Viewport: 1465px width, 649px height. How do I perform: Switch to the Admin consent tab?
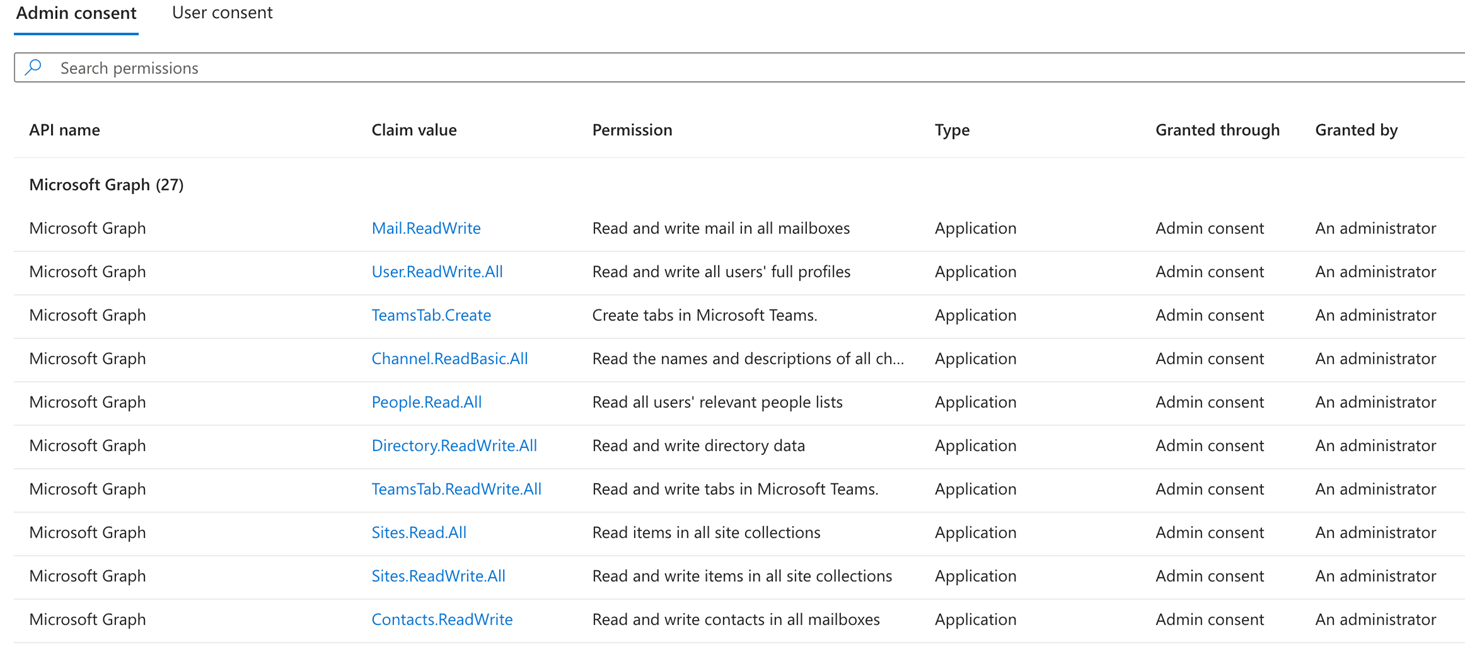[x=76, y=13]
